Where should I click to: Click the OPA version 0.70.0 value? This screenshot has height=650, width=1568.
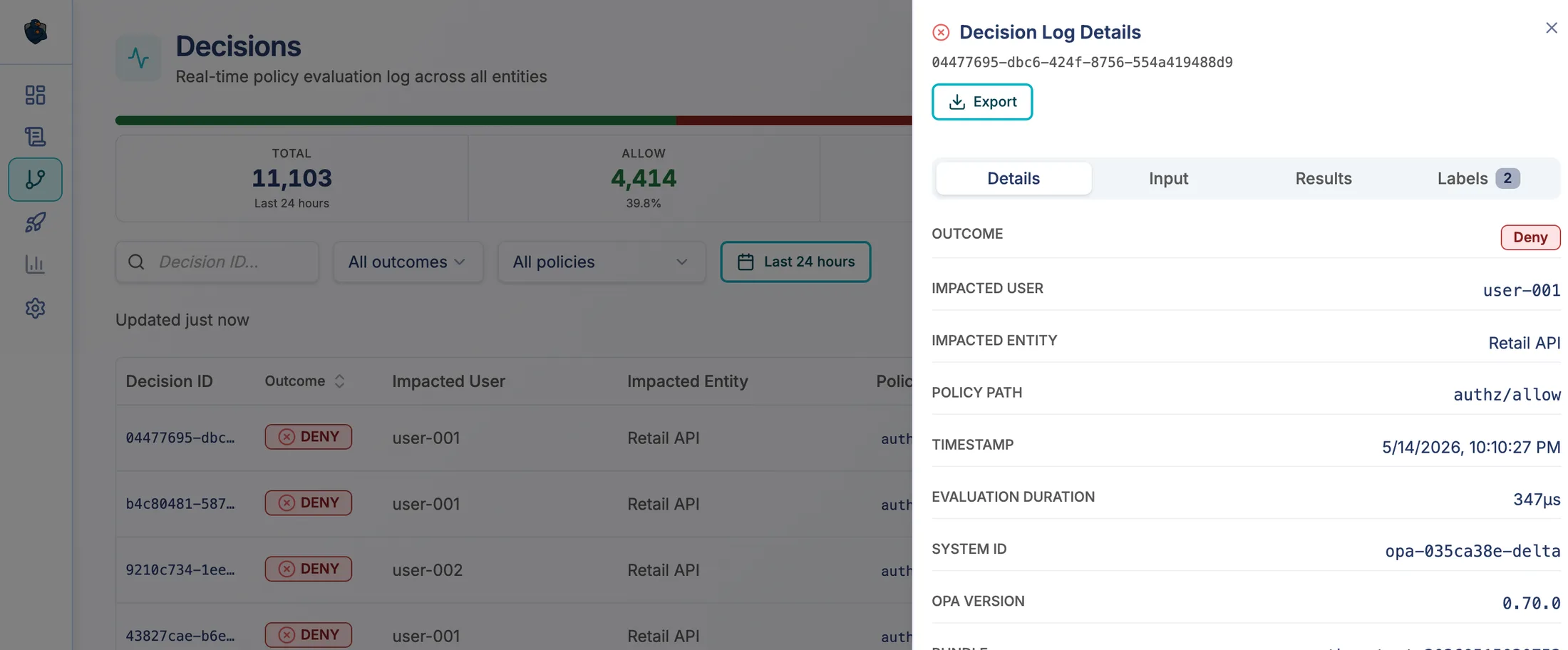click(x=1531, y=604)
